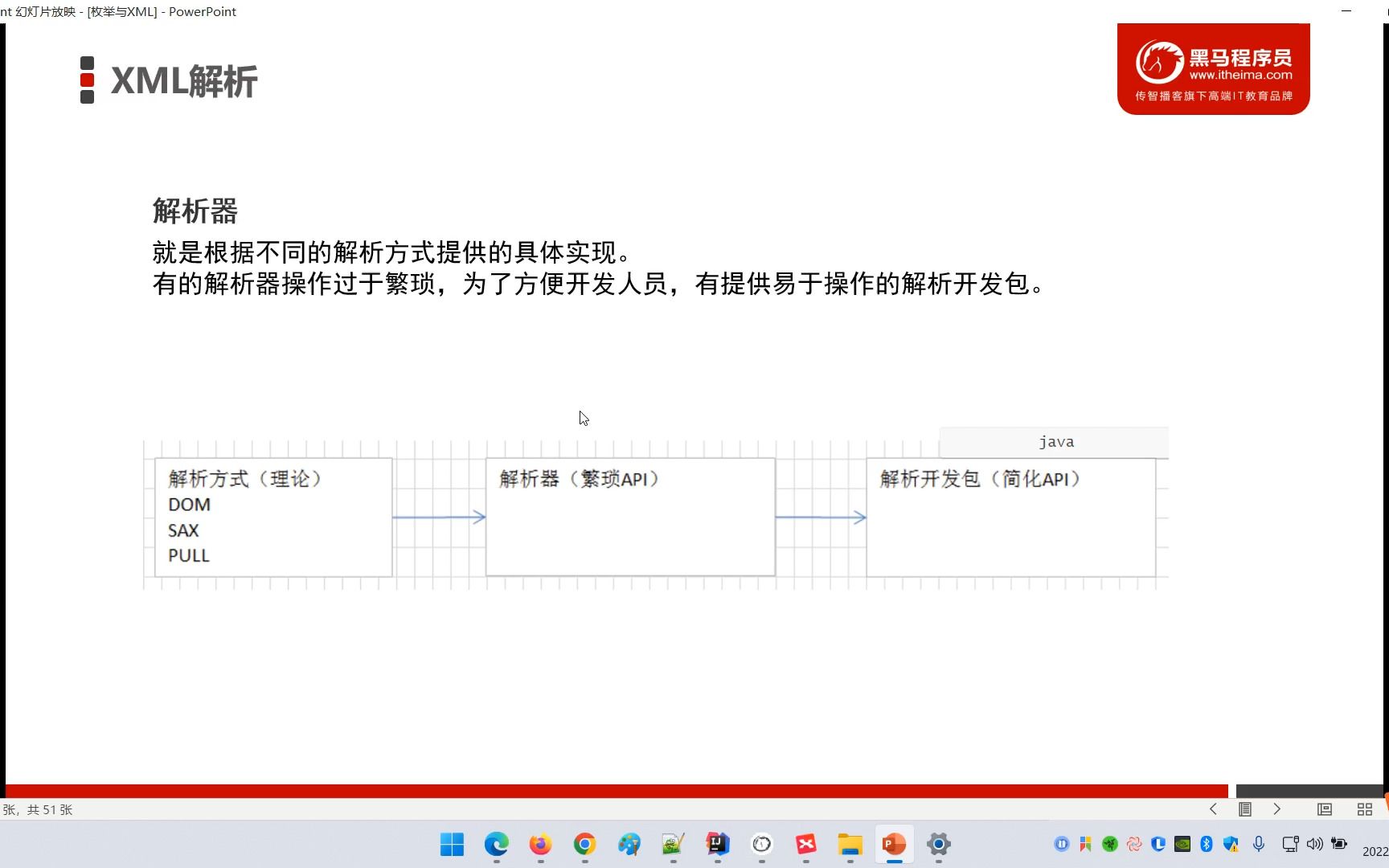This screenshot has width=1389, height=868.
Task: Open the Start menu
Action: coord(451,844)
